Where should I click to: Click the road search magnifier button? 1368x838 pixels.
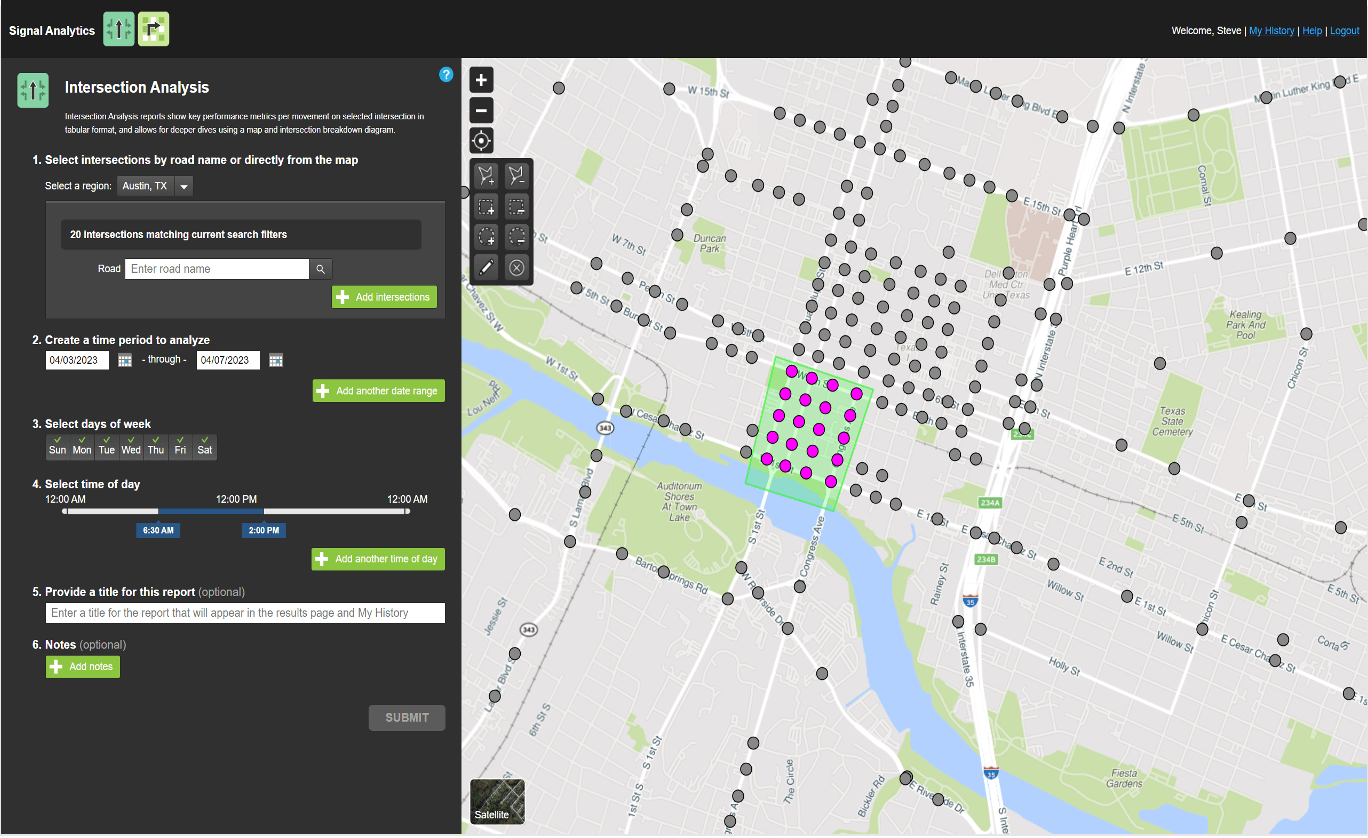click(320, 269)
